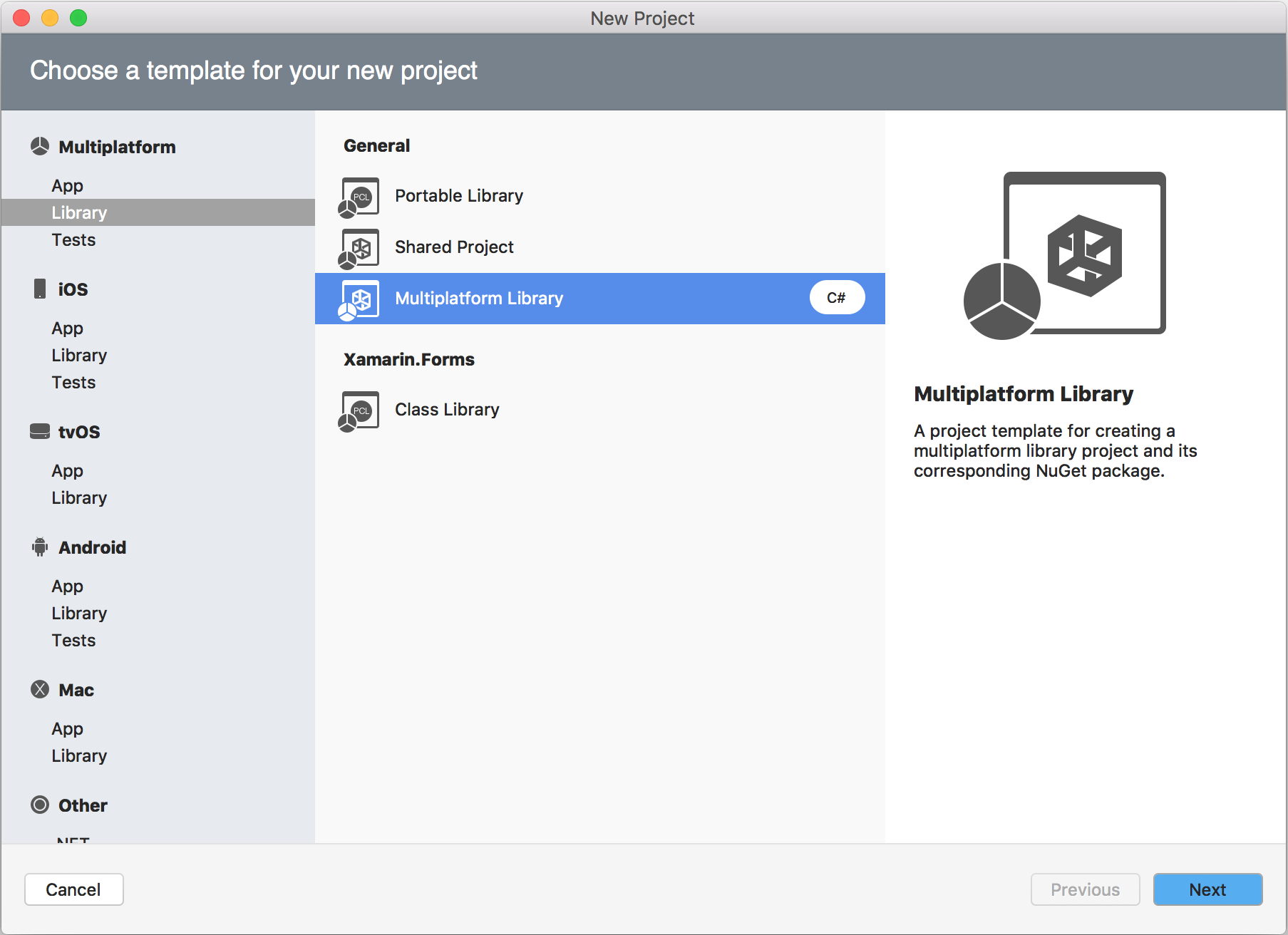Viewport: 1288px width, 935px height.
Task: Click the Android robot icon
Action: pos(40,547)
